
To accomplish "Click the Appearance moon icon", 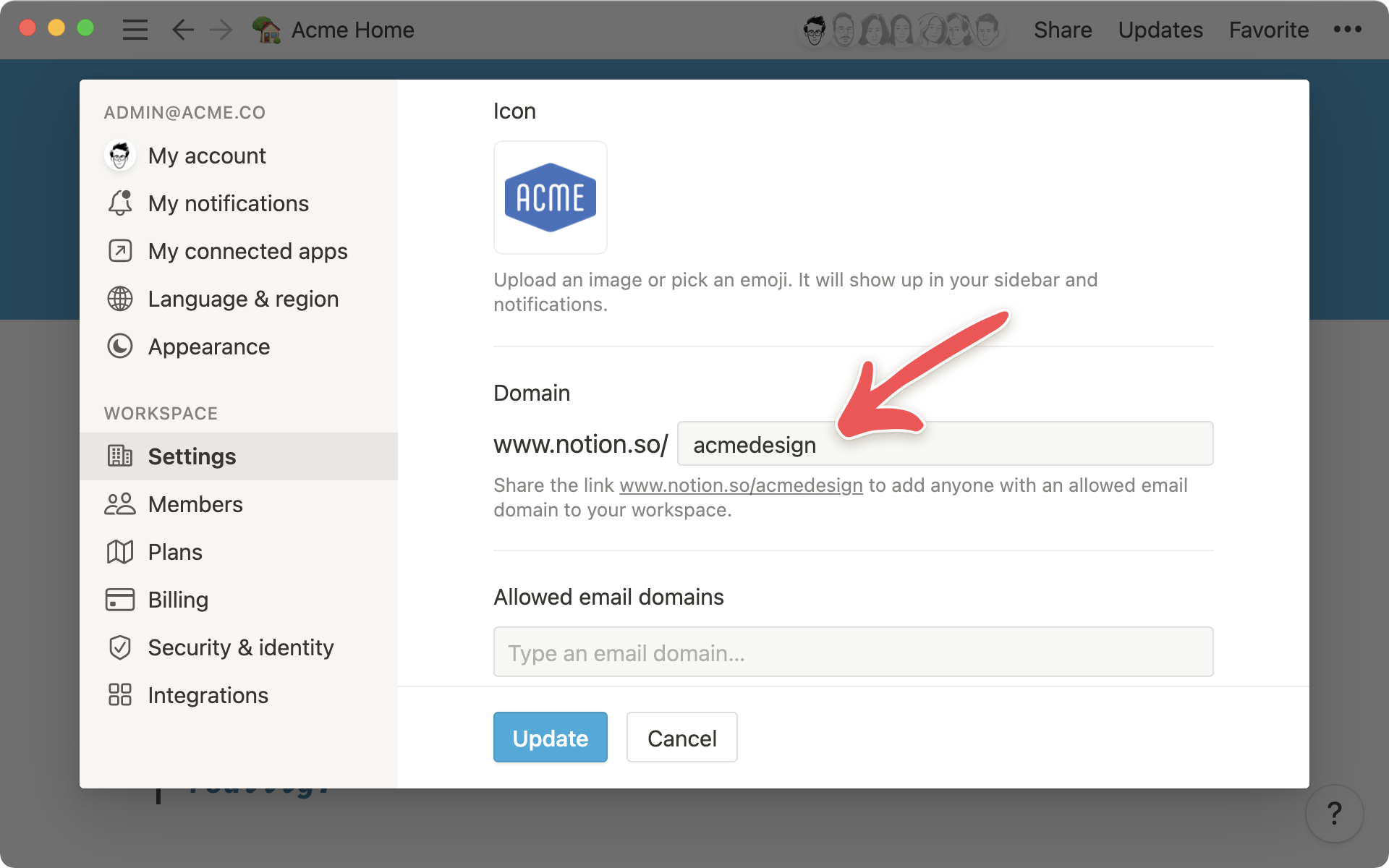I will tap(120, 346).
